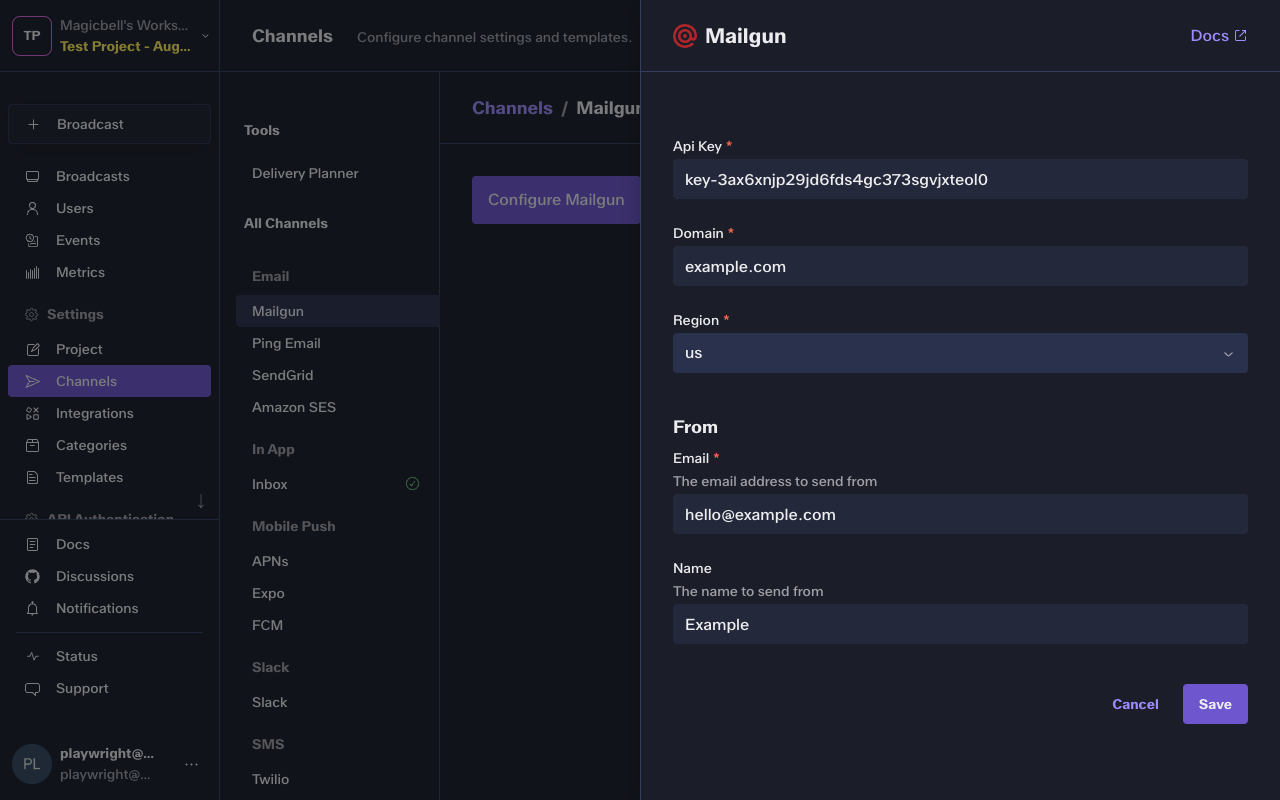Open Integrations settings

(109, 413)
